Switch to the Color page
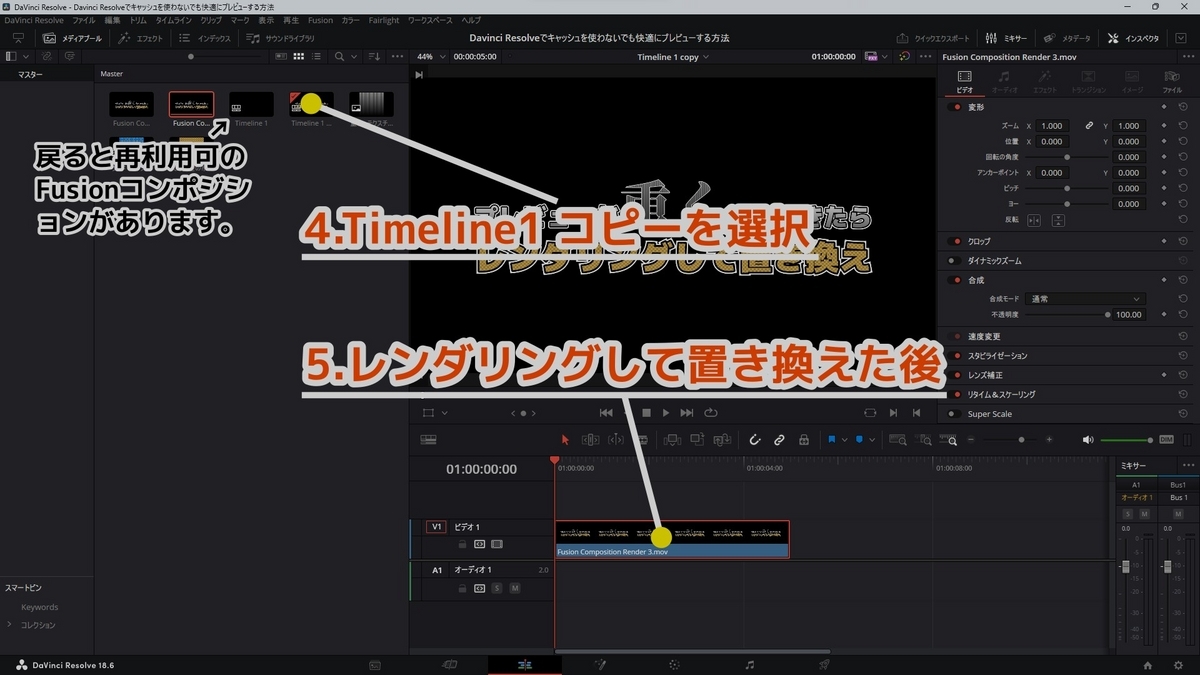1200x675 pixels. tap(674, 663)
